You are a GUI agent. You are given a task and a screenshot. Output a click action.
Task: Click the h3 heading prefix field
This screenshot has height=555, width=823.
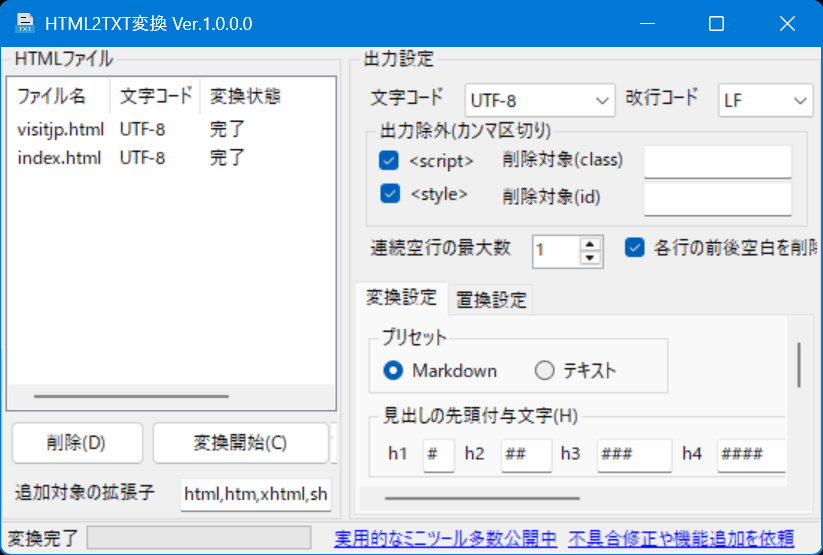pyautogui.click(x=634, y=454)
